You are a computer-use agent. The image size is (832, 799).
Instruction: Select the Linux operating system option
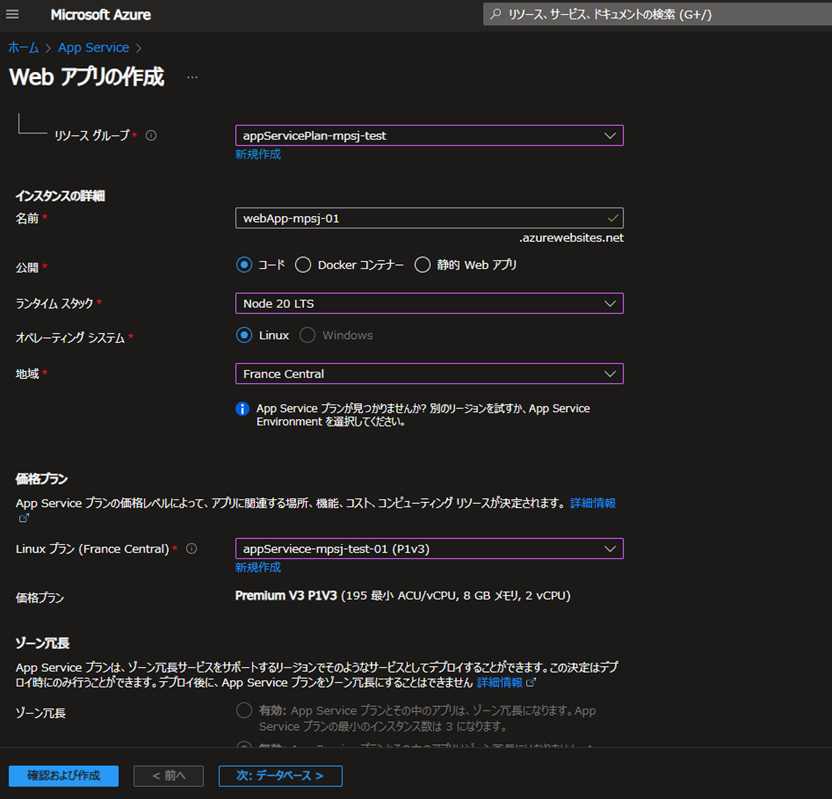click(x=244, y=335)
